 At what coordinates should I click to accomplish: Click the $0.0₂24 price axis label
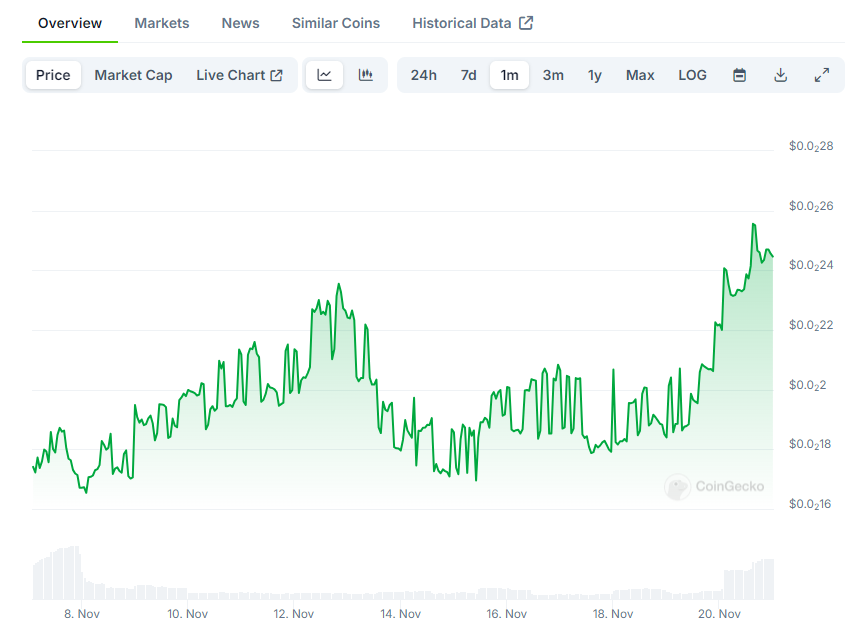point(811,265)
